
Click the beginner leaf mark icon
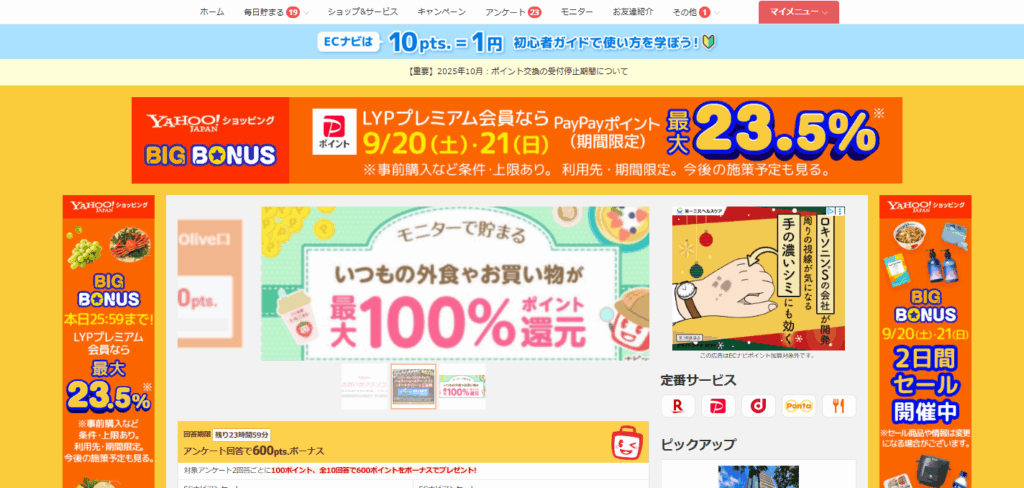[x=711, y=42]
